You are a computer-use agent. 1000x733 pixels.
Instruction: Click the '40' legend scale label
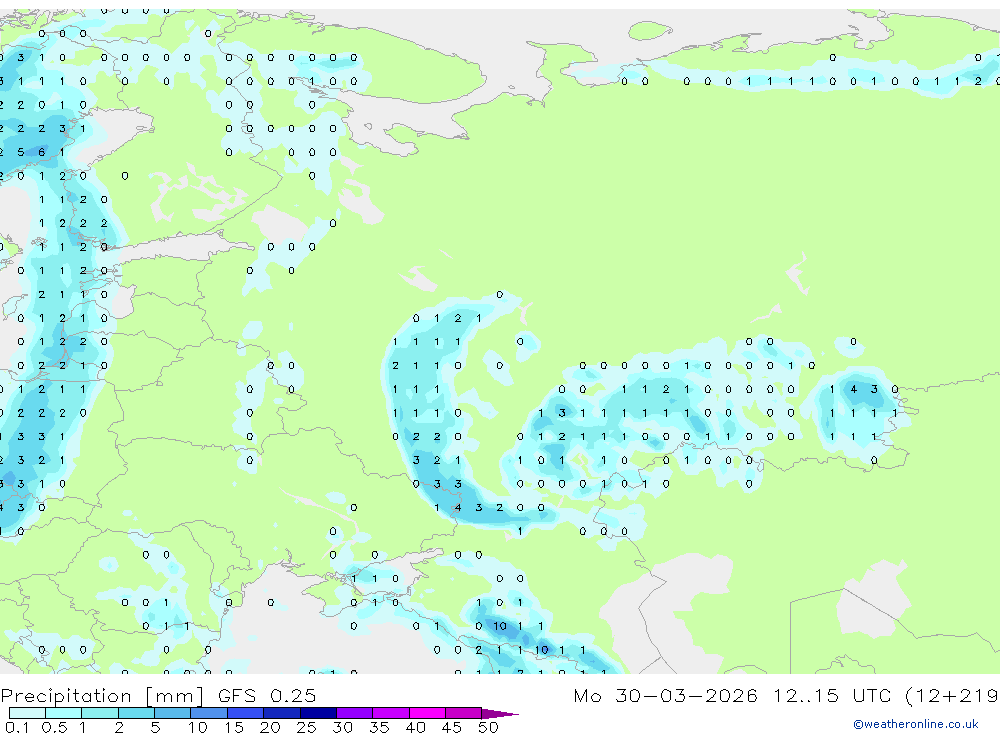pos(415,727)
